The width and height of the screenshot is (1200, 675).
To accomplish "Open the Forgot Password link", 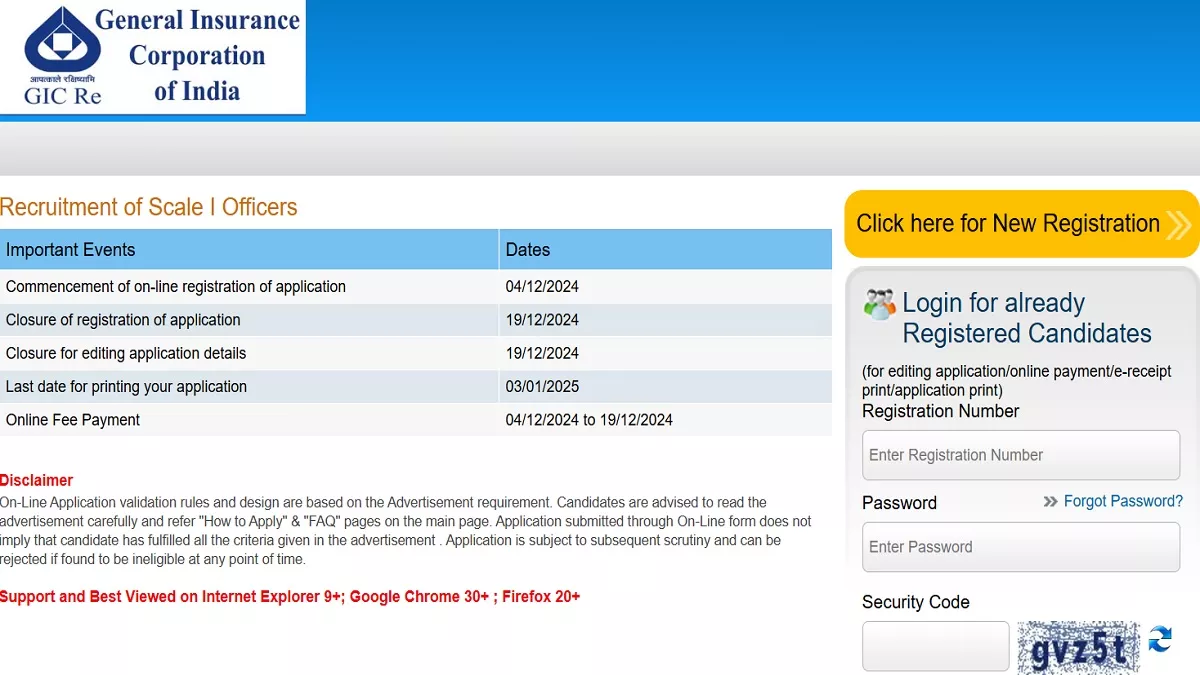I will pyautogui.click(x=1123, y=501).
